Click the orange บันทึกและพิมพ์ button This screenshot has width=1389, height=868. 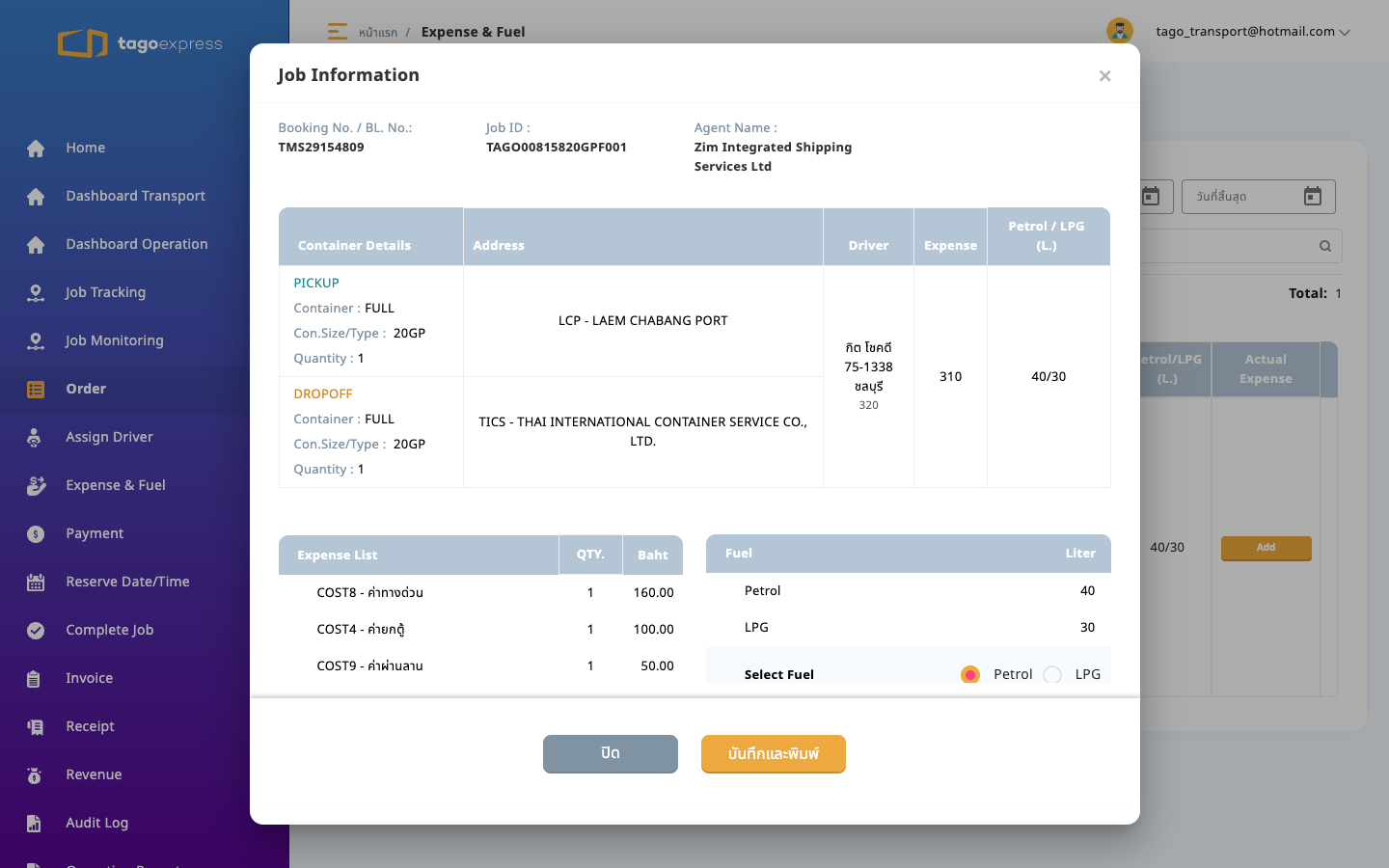(x=774, y=754)
